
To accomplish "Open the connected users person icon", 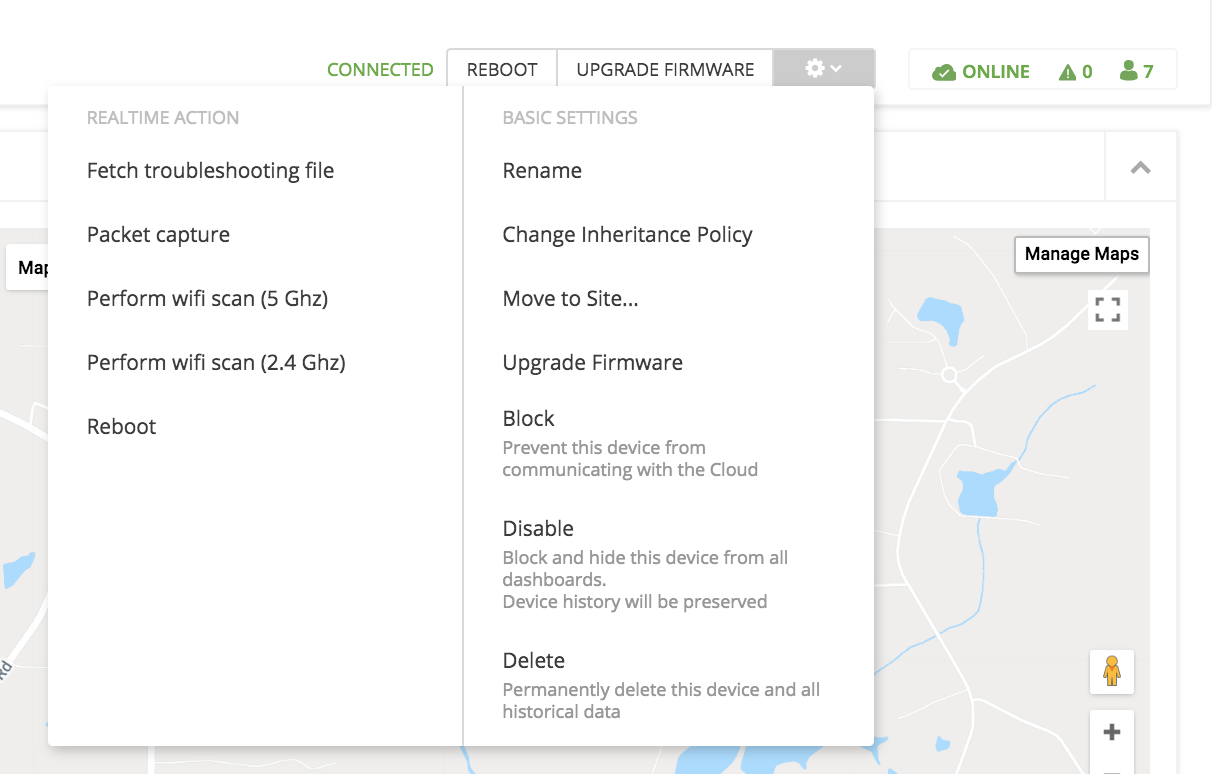I will coord(1129,71).
